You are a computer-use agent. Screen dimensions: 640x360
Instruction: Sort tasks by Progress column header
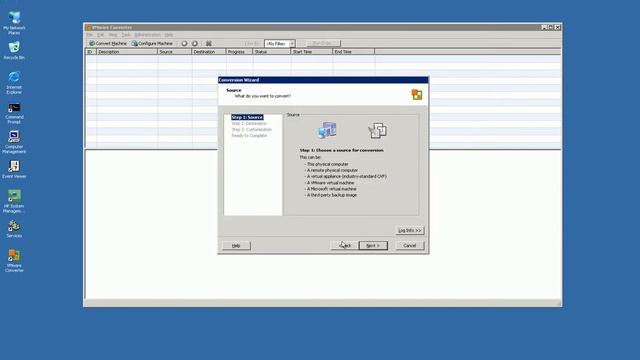[240, 52]
